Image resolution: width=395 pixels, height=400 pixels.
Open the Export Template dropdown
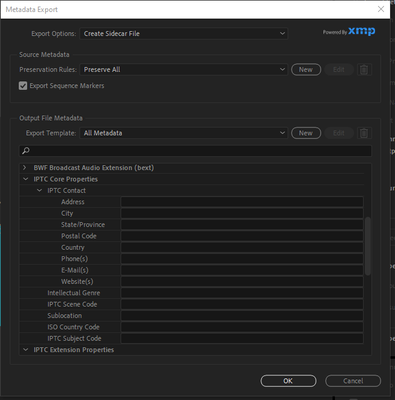tap(183, 133)
